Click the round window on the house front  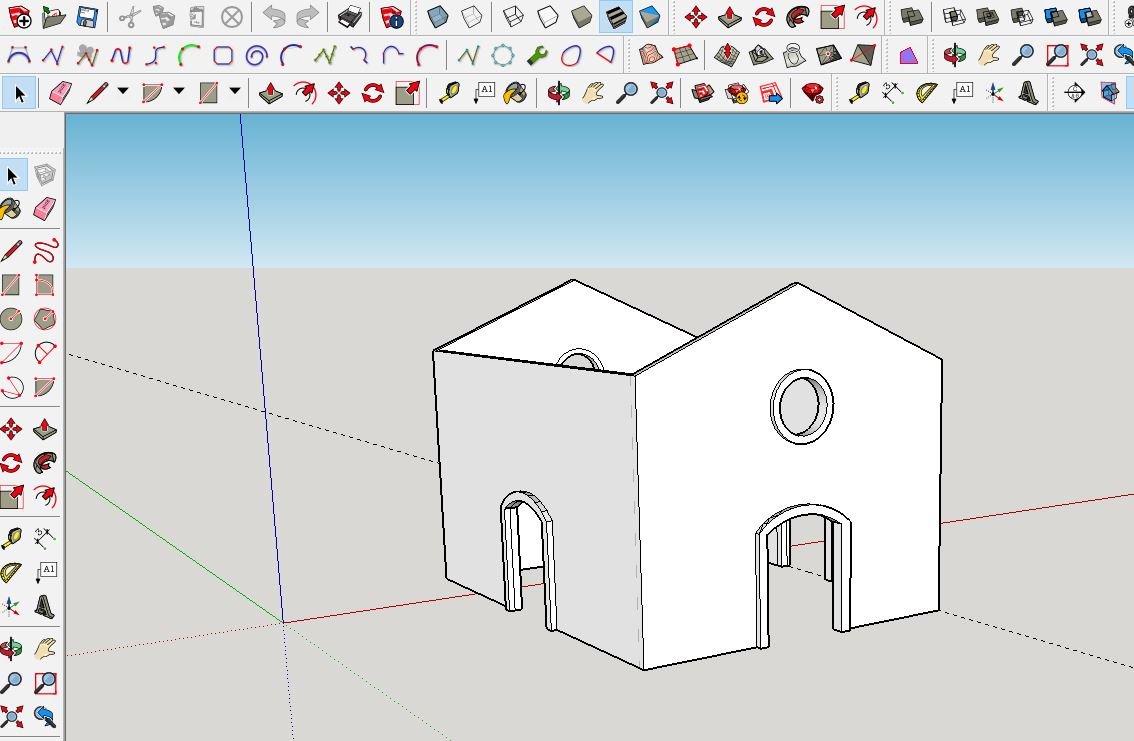[x=800, y=406]
